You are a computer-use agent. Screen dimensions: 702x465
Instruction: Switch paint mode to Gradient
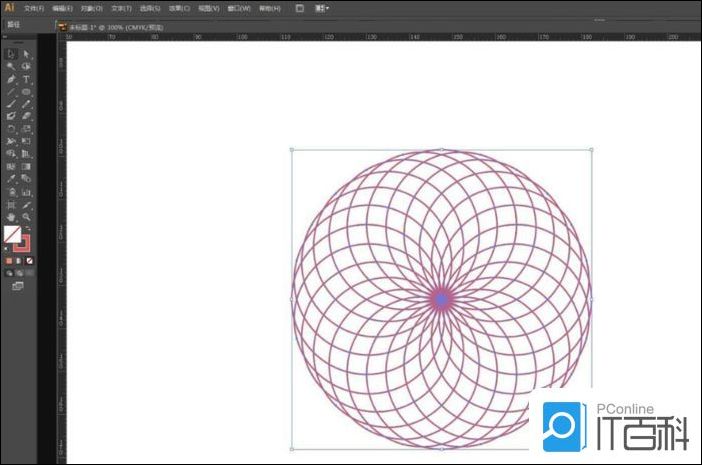click(19, 261)
